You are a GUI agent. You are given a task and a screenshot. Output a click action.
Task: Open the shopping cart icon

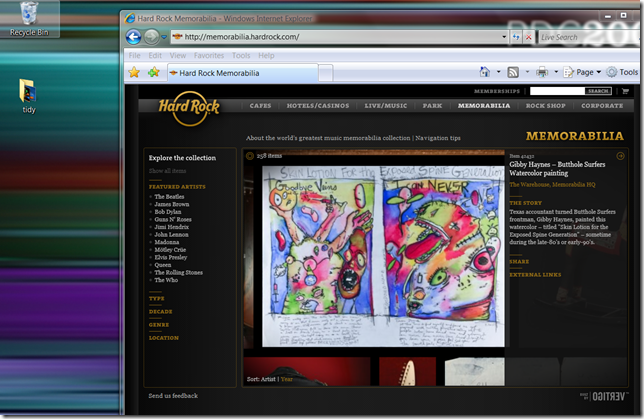click(x=625, y=91)
